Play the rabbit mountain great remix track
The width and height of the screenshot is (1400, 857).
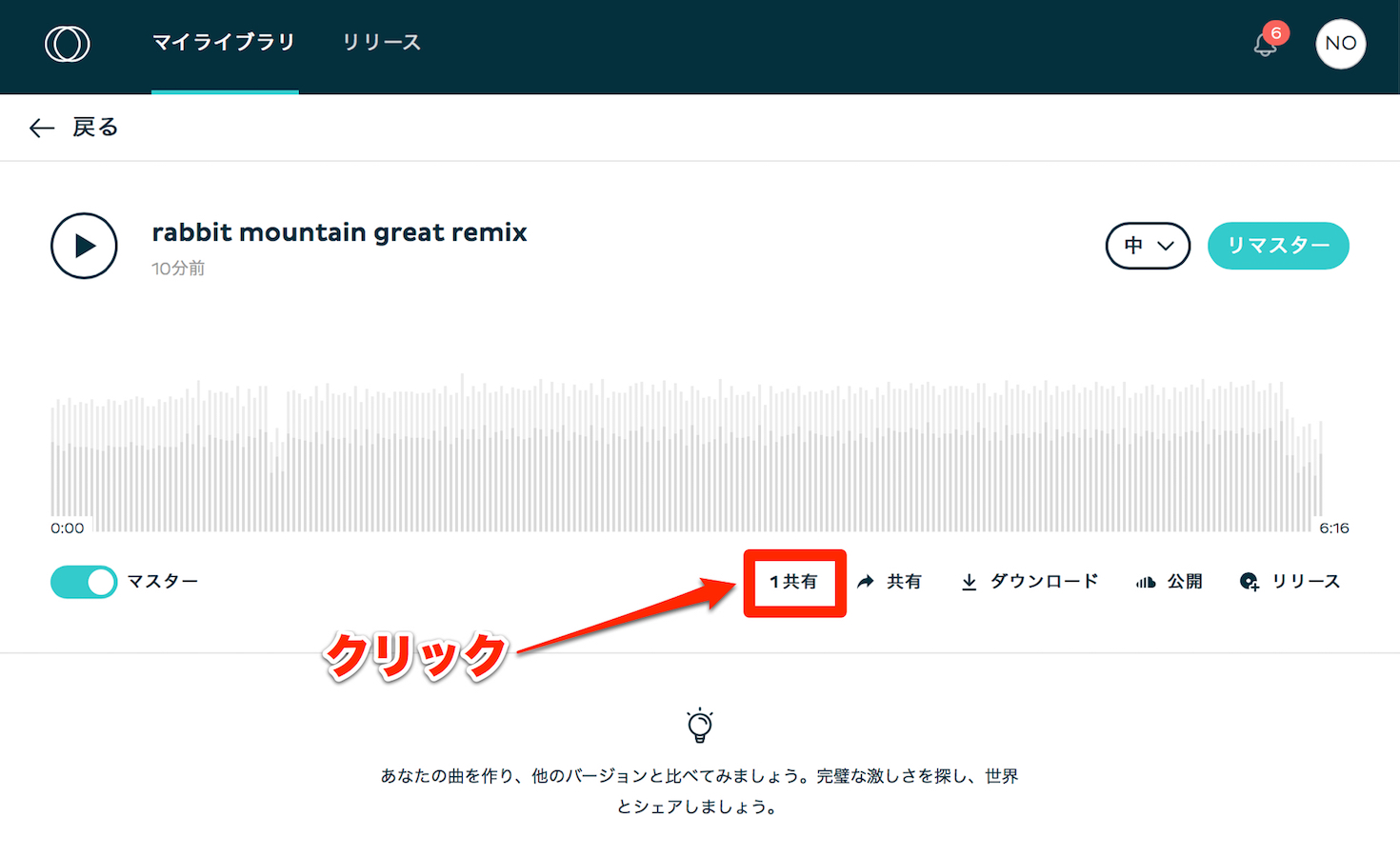[84, 246]
